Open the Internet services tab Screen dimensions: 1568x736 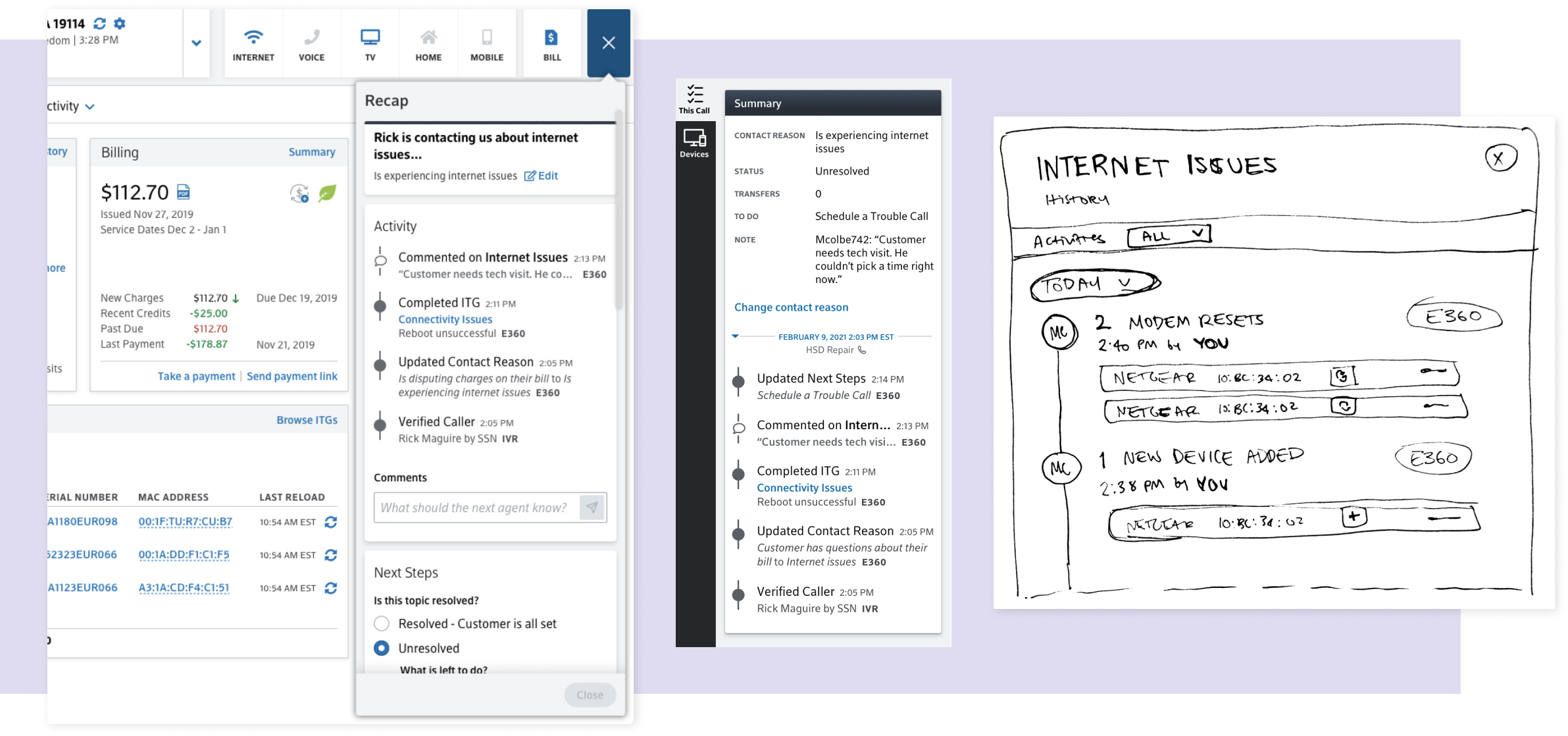click(253, 44)
